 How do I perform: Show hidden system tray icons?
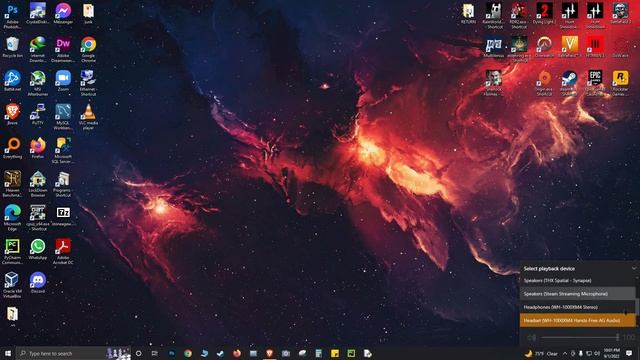point(565,353)
